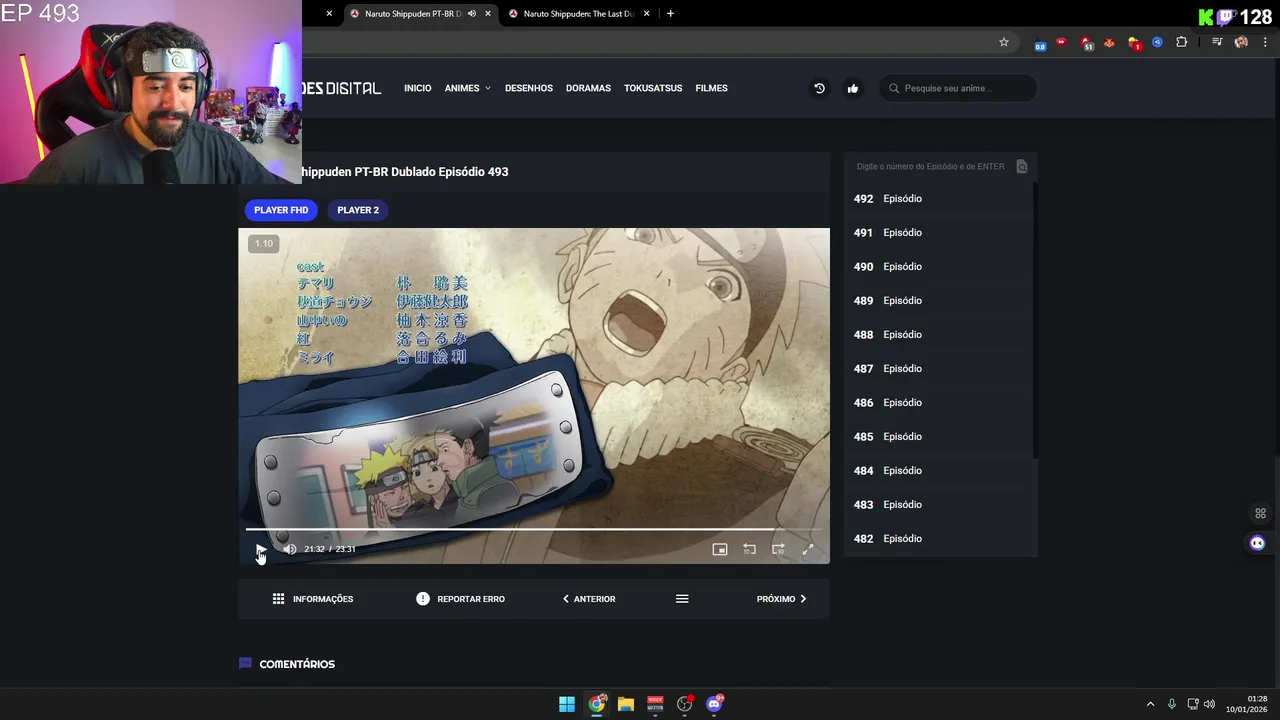Viewport: 1280px width, 720px height.
Task: Open the TOKUSATSUS section
Action: click(653, 88)
